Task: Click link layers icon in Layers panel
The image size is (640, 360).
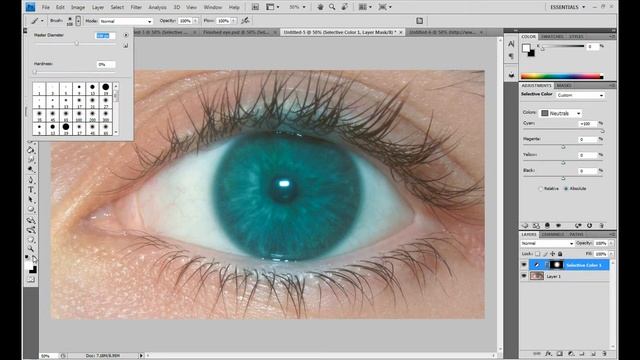Action: [537, 353]
